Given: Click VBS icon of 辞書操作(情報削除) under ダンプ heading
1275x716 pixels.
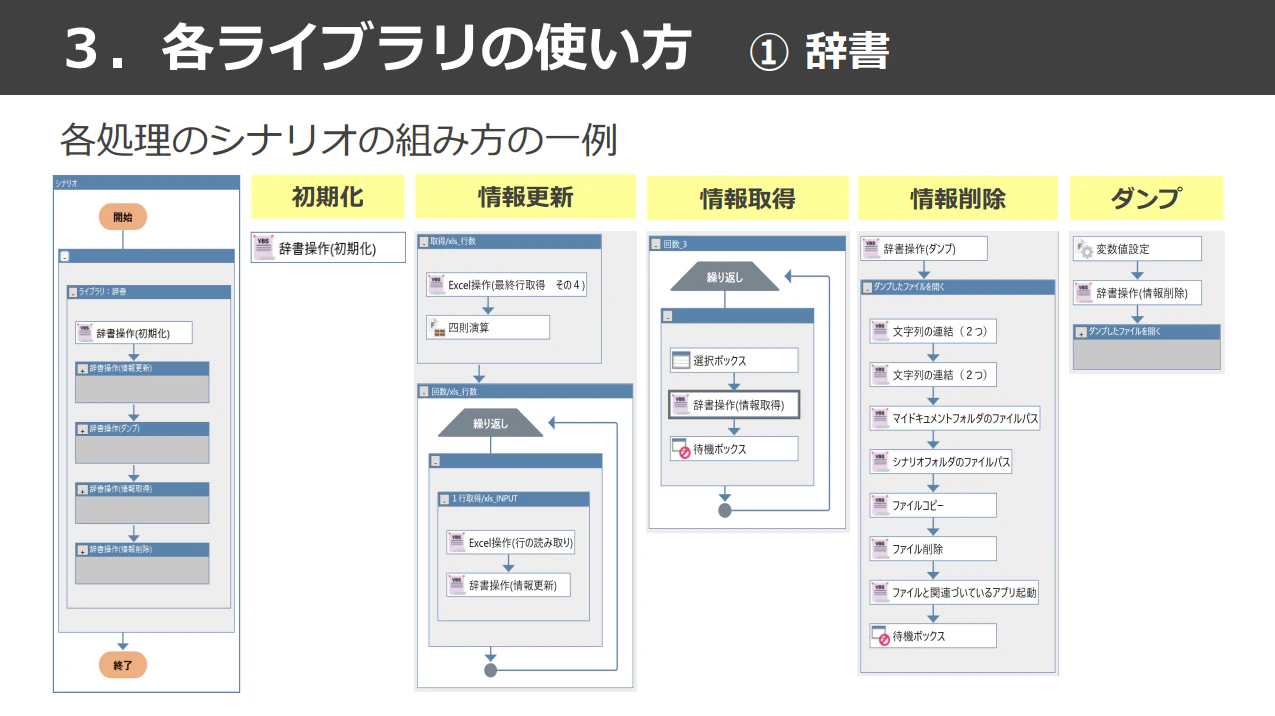Looking at the screenshot, I should pyautogui.click(x=1084, y=292).
